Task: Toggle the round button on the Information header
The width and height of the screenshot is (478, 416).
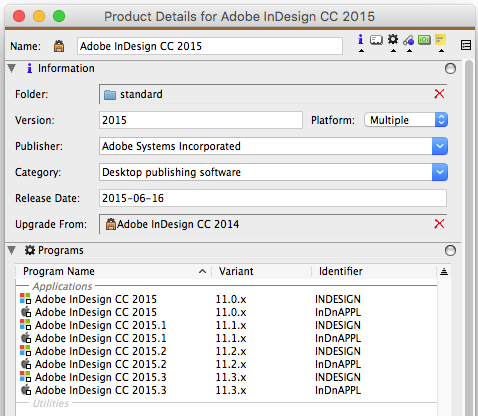Action: point(450,69)
